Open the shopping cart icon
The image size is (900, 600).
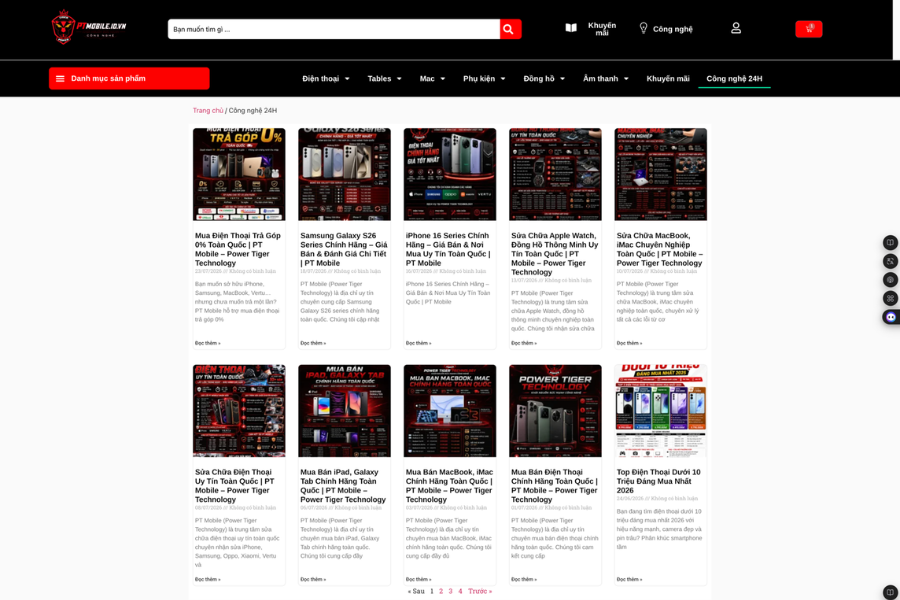click(809, 29)
